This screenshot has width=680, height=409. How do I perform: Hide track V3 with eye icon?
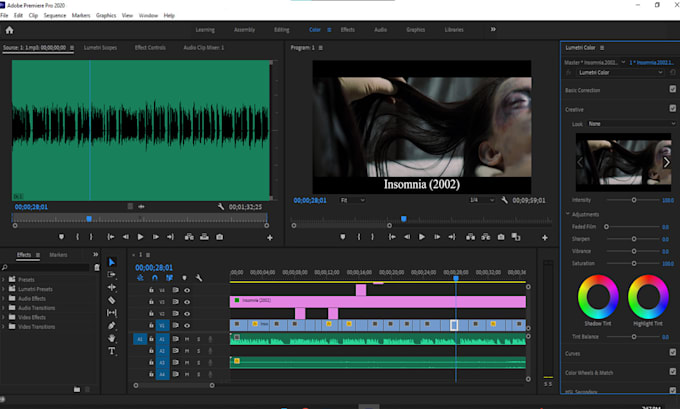(x=187, y=302)
